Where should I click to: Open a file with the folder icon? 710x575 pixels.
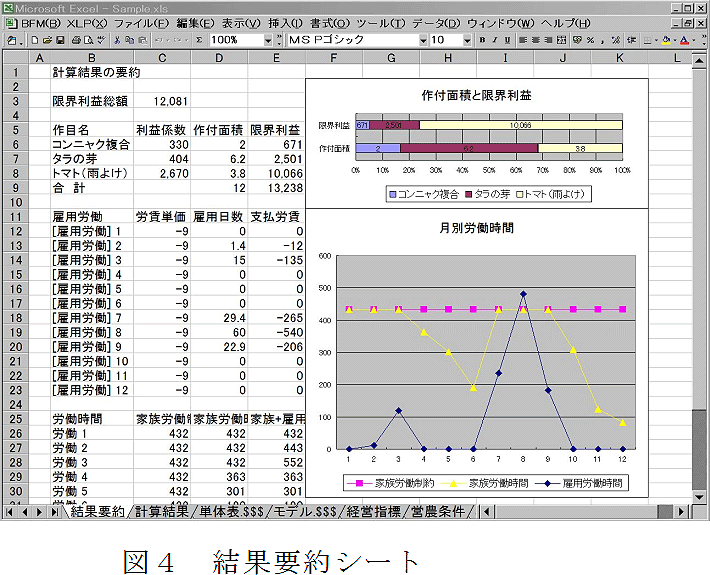[47, 40]
